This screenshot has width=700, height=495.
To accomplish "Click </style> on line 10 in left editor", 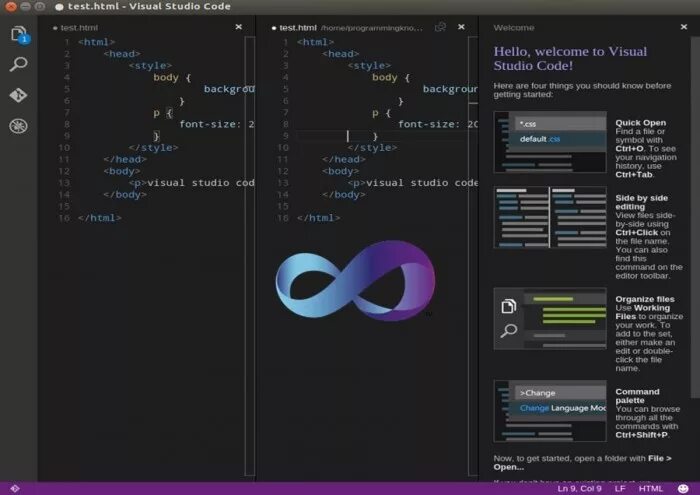I will pos(153,148).
